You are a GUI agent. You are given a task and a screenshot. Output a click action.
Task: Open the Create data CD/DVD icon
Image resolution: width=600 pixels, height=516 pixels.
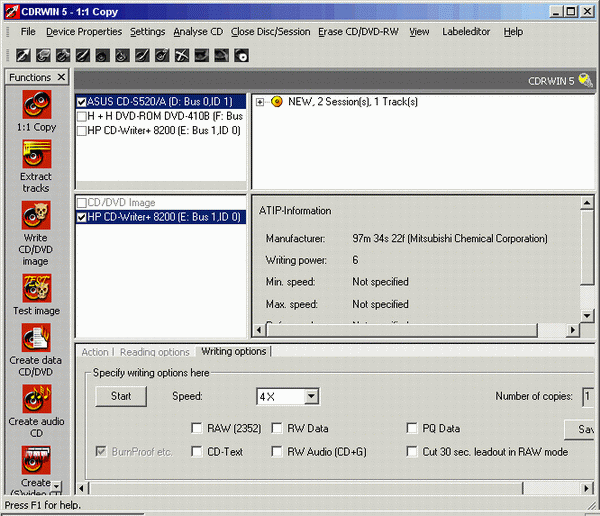pyautogui.click(x=36, y=338)
